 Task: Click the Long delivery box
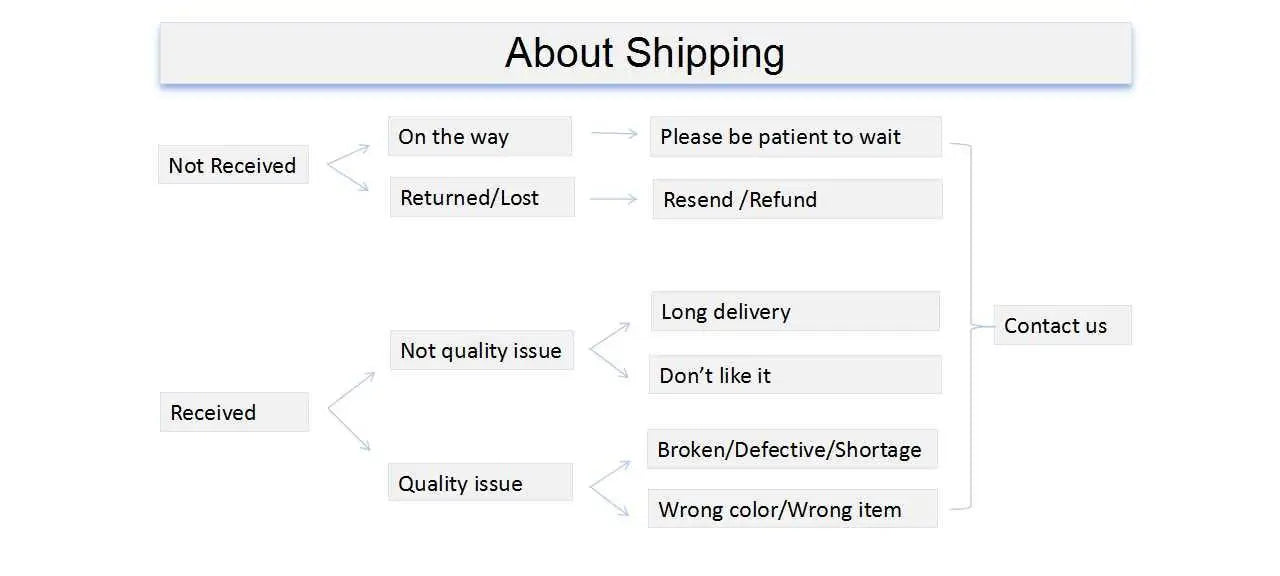[x=795, y=311]
